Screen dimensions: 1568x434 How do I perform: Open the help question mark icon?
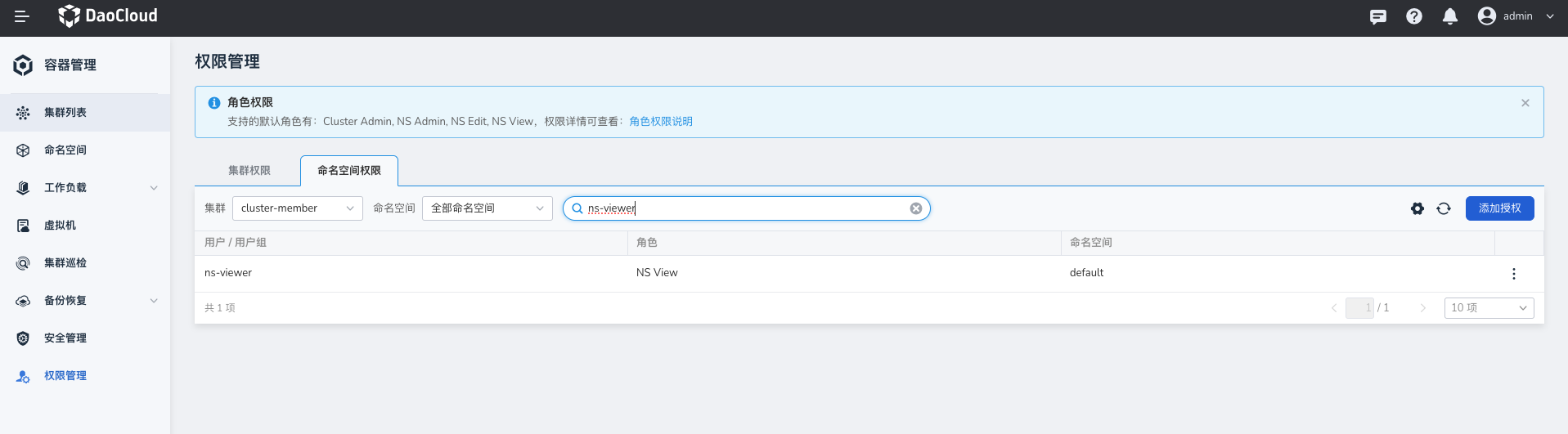[x=1414, y=16]
